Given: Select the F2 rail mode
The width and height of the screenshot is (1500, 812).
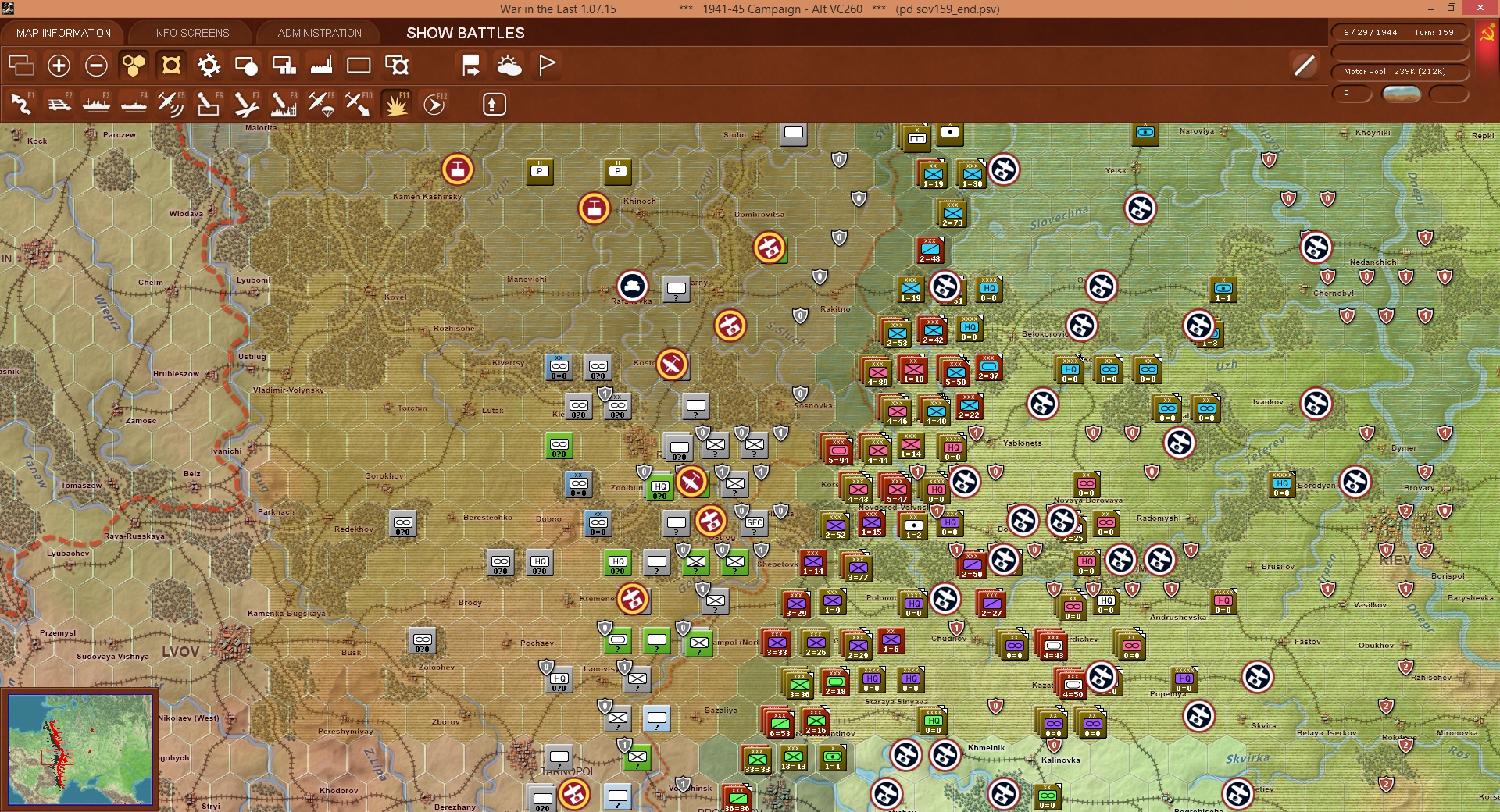Looking at the screenshot, I should [59, 104].
